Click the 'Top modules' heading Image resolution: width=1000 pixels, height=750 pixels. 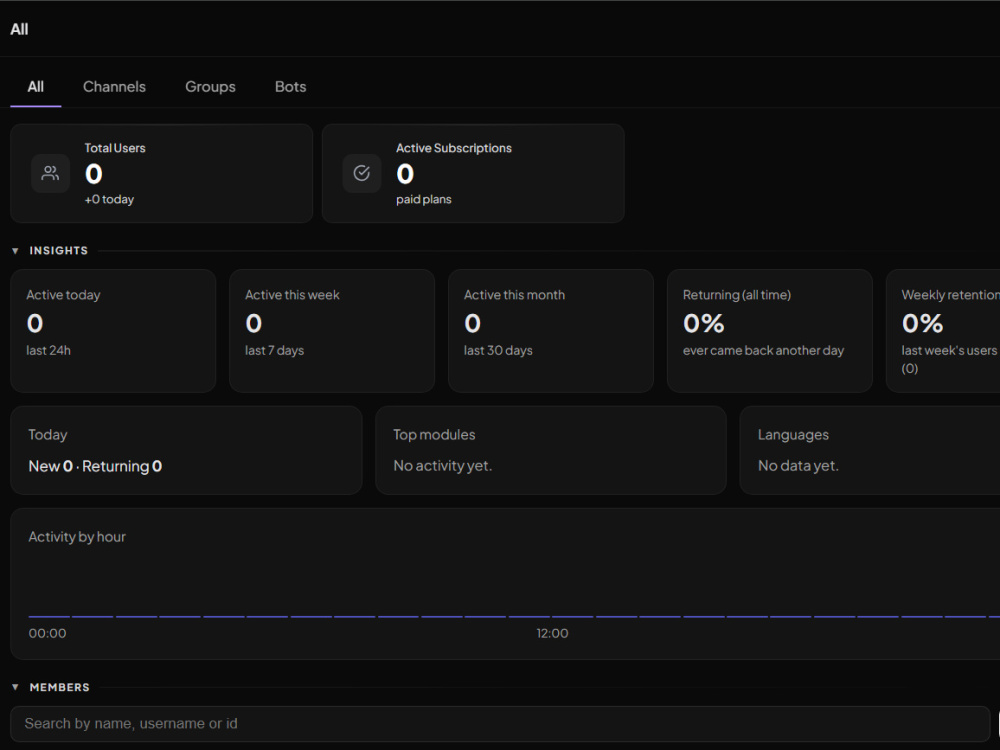coord(434,435)
